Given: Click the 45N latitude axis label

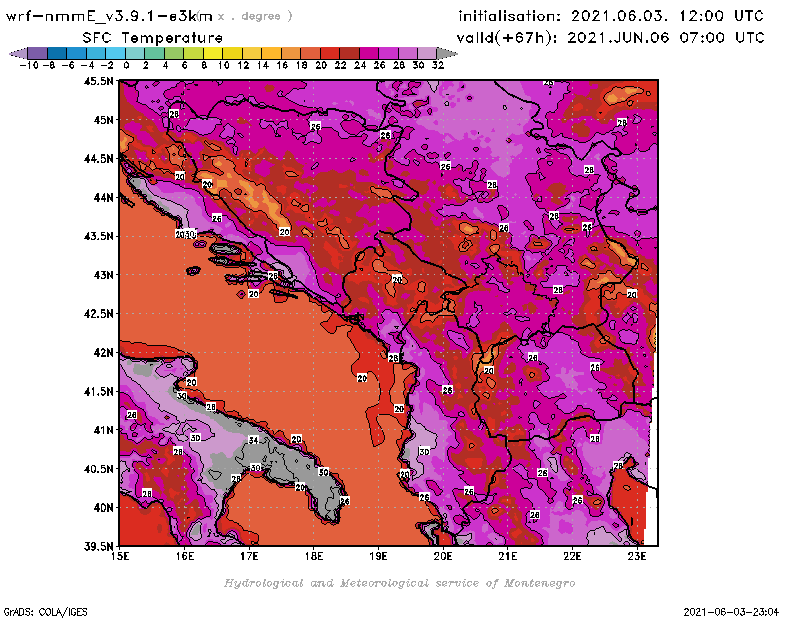Looking at the screenshot, I should (x=103, y=120).
